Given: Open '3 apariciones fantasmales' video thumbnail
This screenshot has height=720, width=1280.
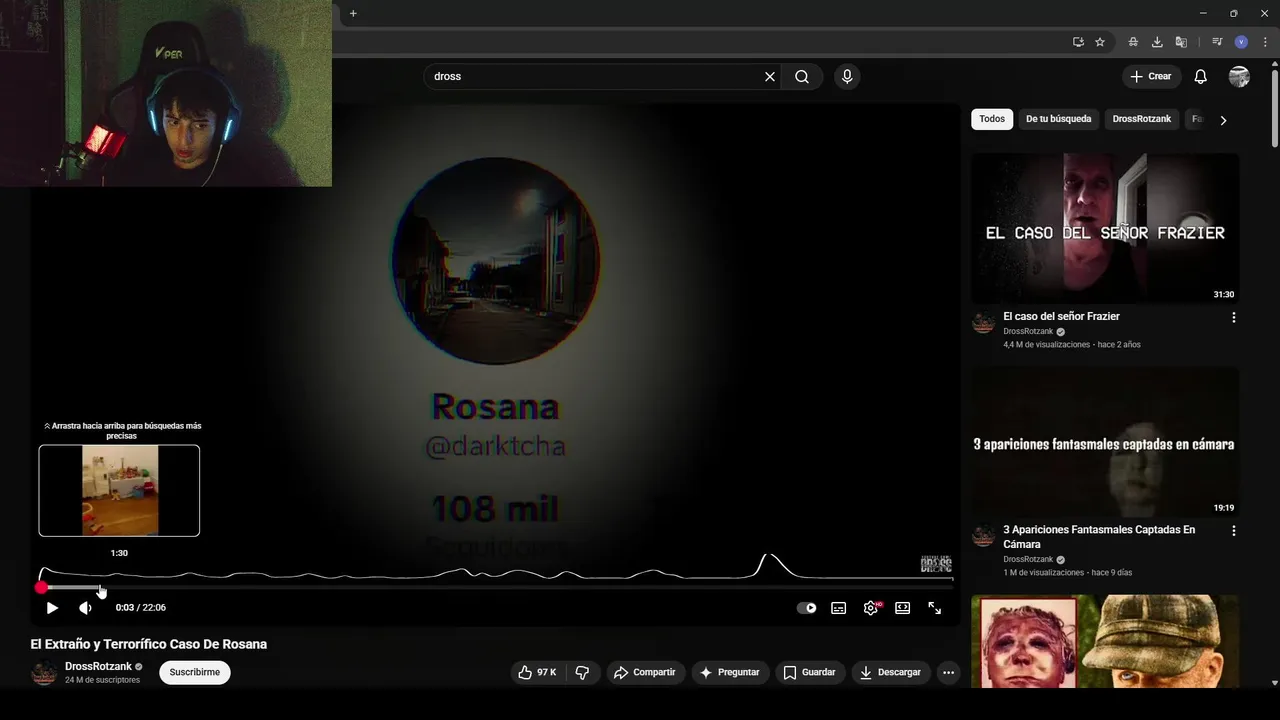Looking at the screenshot, I should [1105, 441].
